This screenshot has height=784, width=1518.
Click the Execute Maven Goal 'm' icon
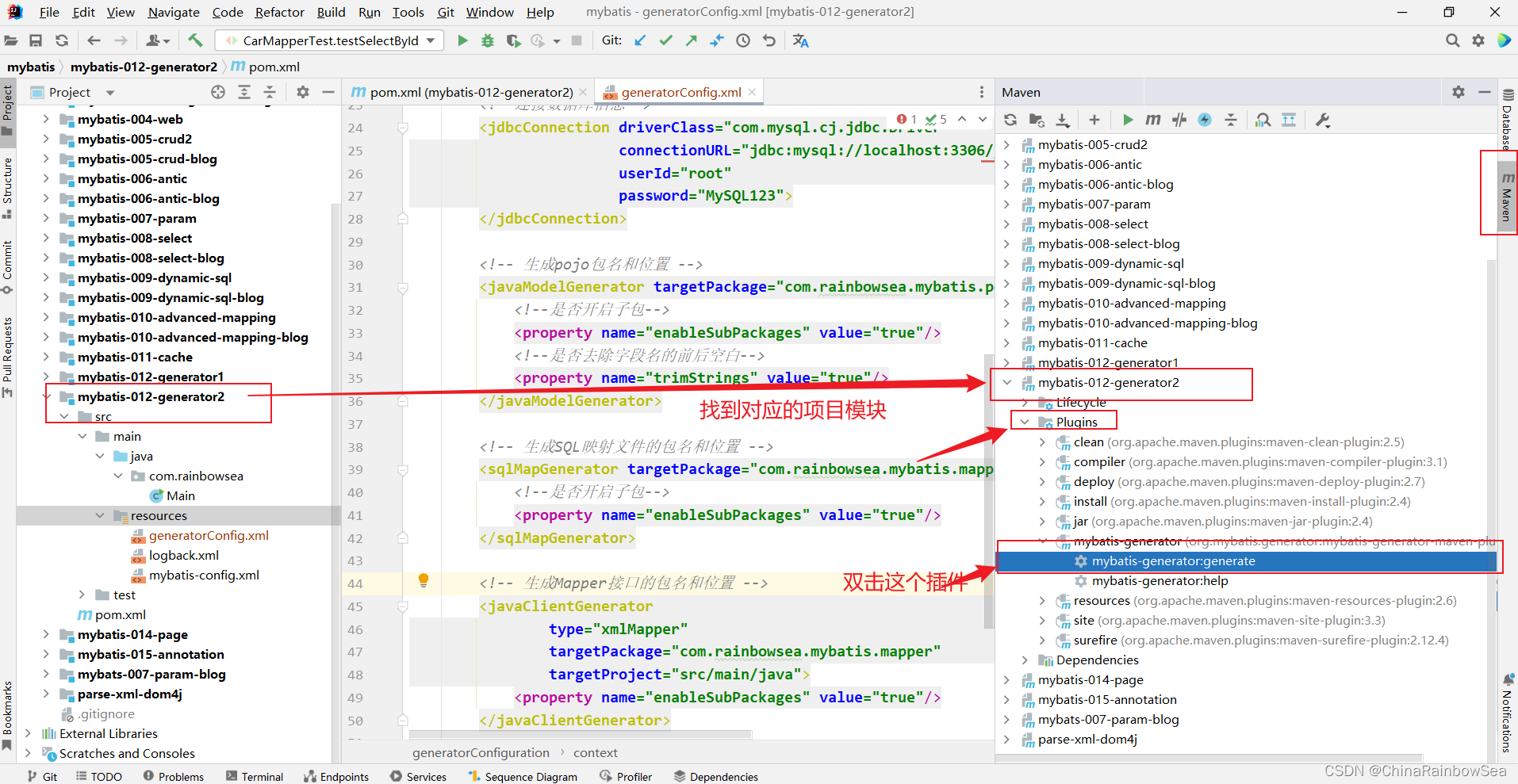pos(1153,120)
